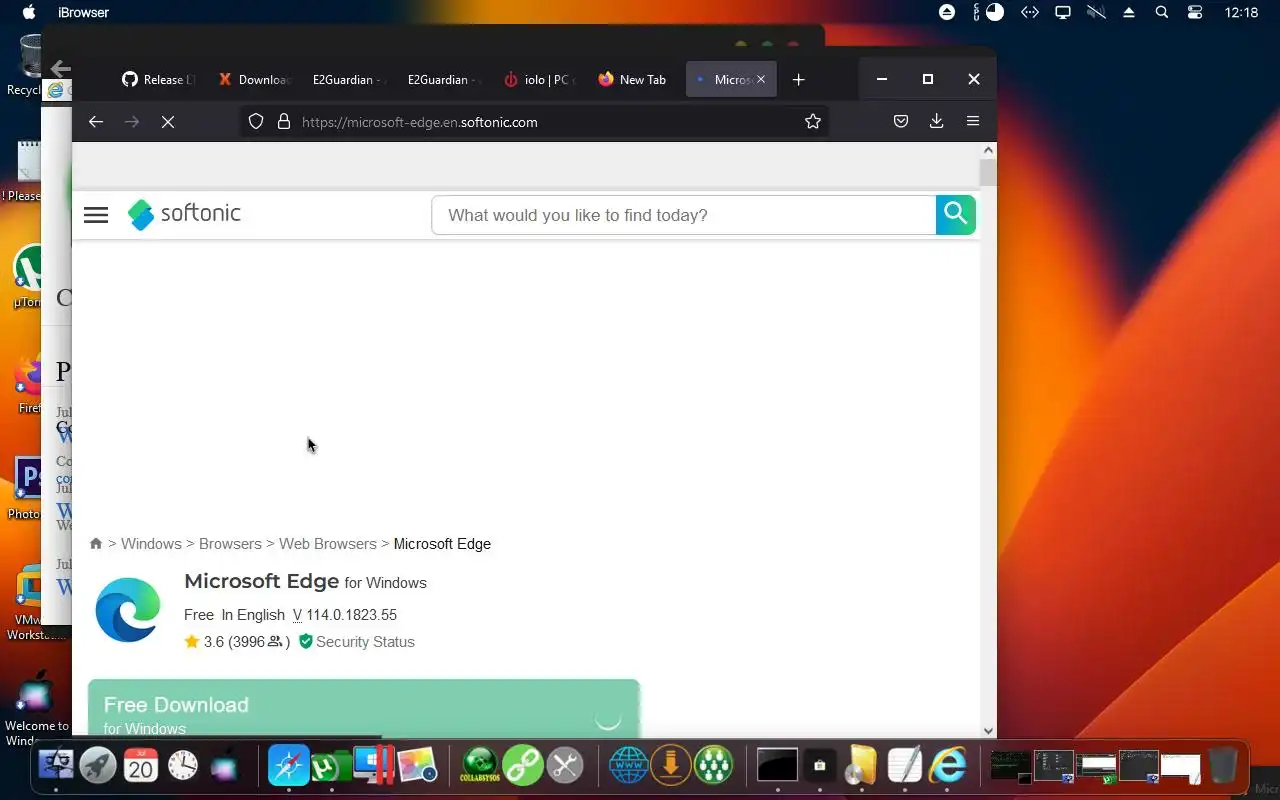Switch to the 'iolo | PC' tab
This screenshot has height=800, width=1280.
(538, 80)
